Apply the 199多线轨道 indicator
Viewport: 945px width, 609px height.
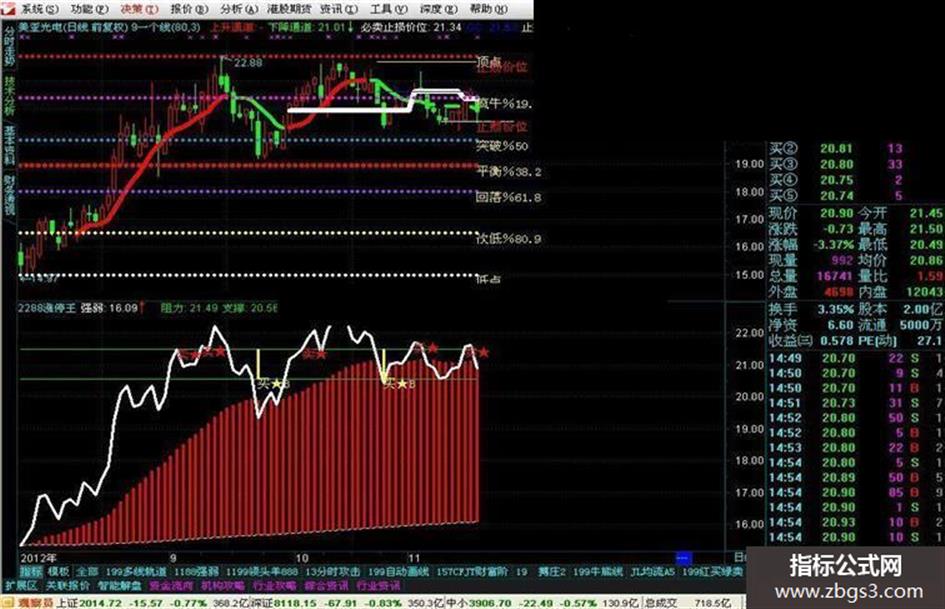point(136,571)
